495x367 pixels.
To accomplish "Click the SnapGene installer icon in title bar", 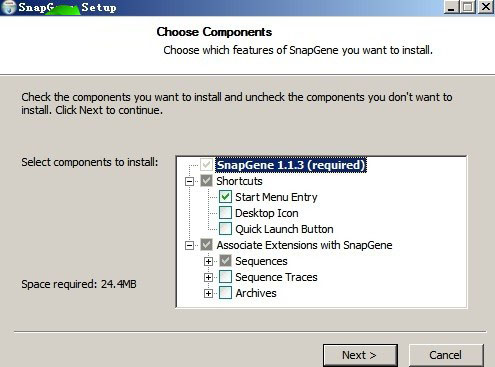I will pyautogui.click(x=8, y=7).
